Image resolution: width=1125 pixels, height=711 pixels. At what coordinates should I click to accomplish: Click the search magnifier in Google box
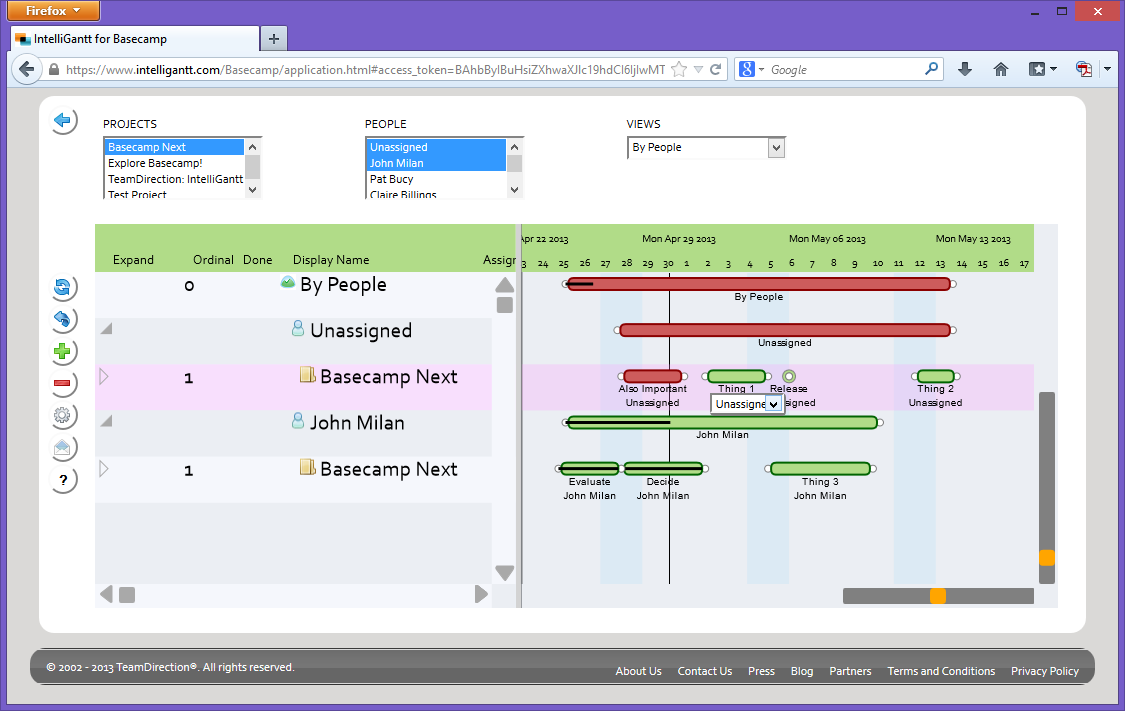click(931, 69)
